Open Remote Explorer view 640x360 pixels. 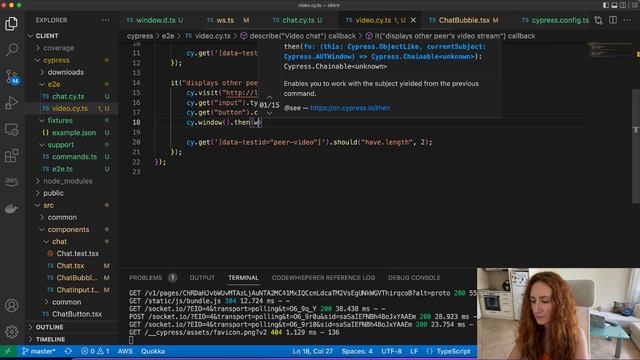(x=11, y=129)
